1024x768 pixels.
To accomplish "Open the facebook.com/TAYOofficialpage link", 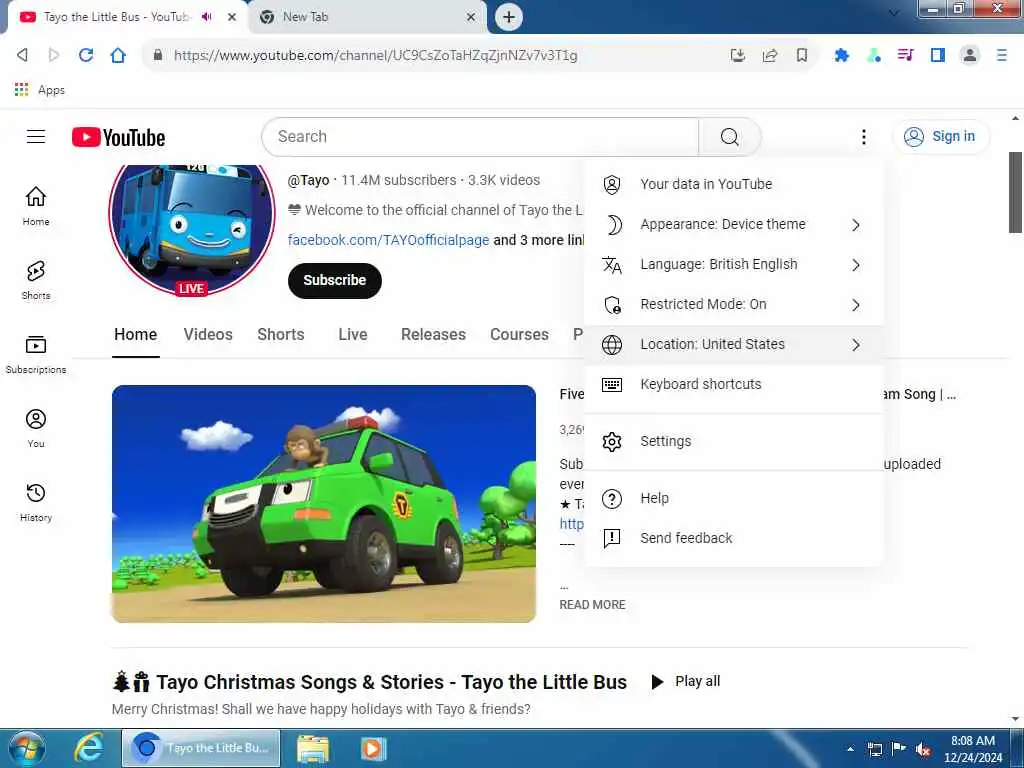I will pyautogui.click(x=388, y=240).
